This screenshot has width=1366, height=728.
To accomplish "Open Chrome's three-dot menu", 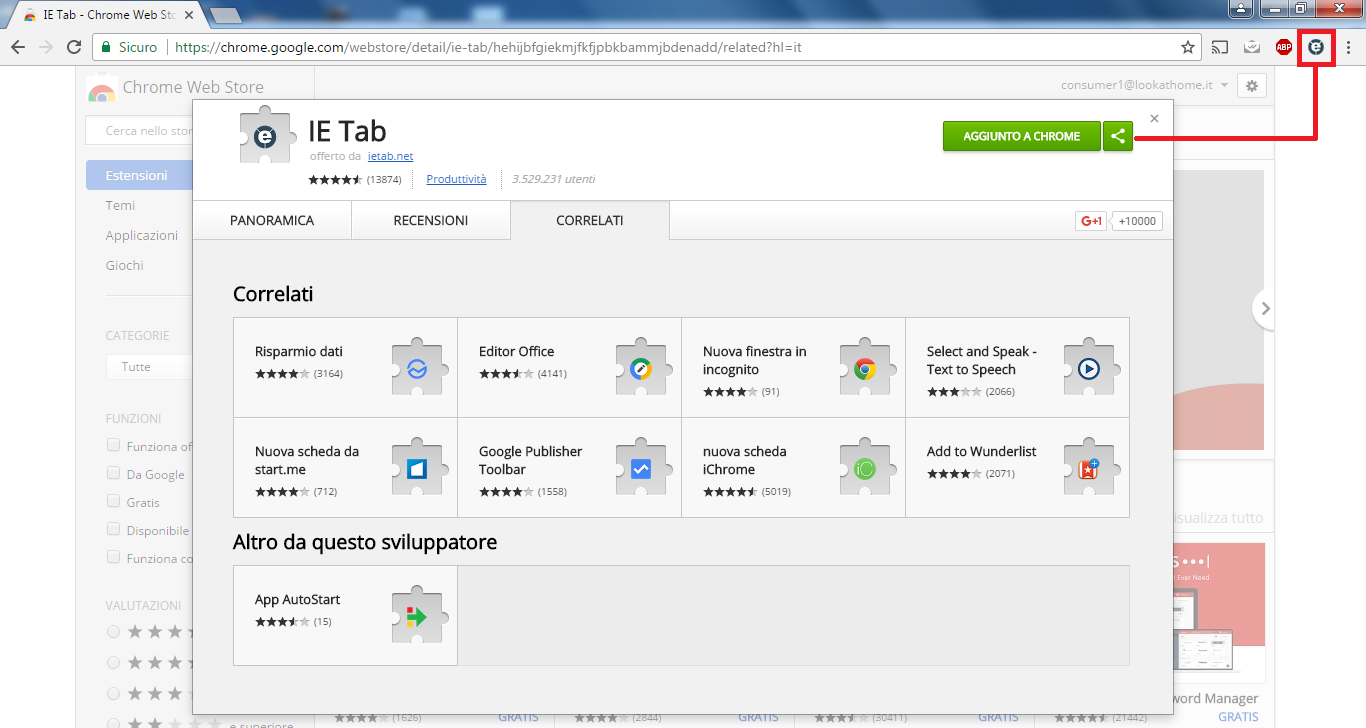I will coord(1348,47).
